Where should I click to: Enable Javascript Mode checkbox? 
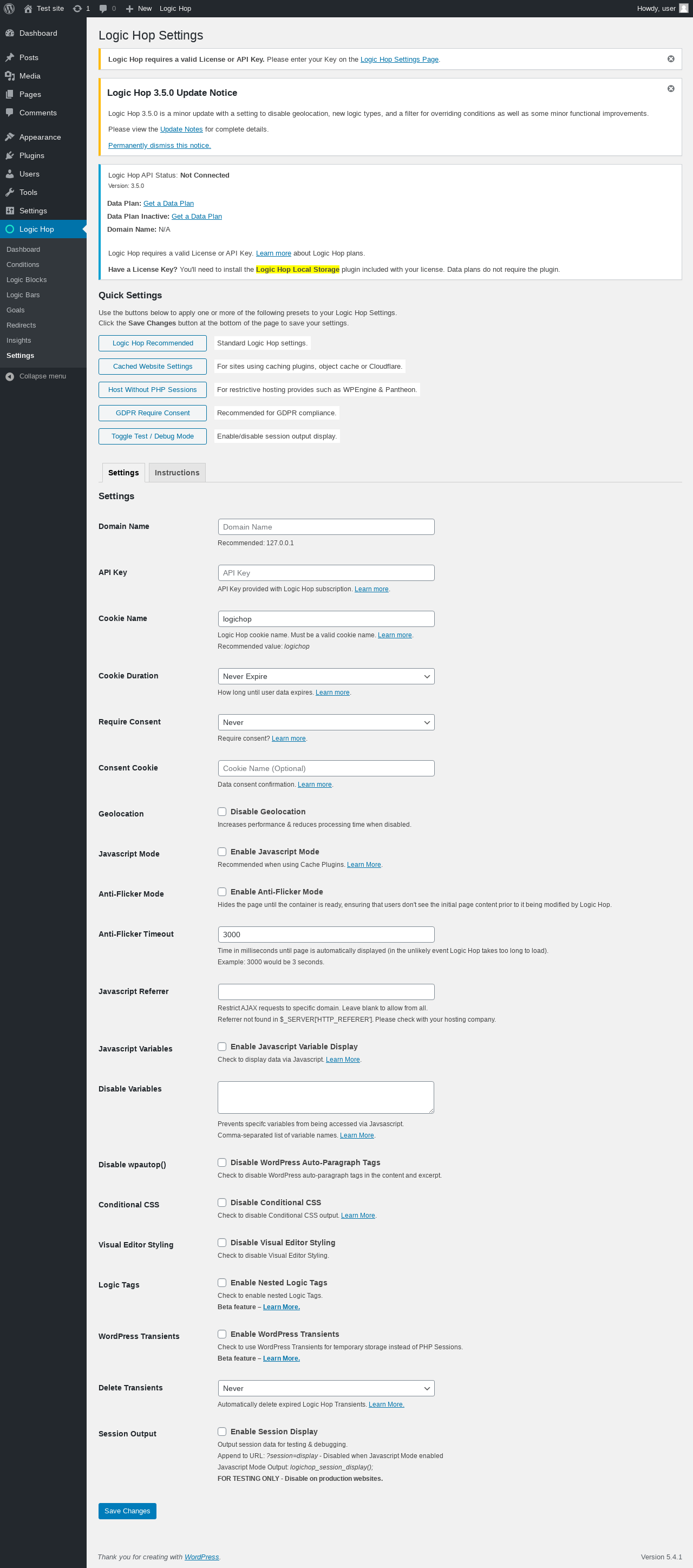point(222,852)
